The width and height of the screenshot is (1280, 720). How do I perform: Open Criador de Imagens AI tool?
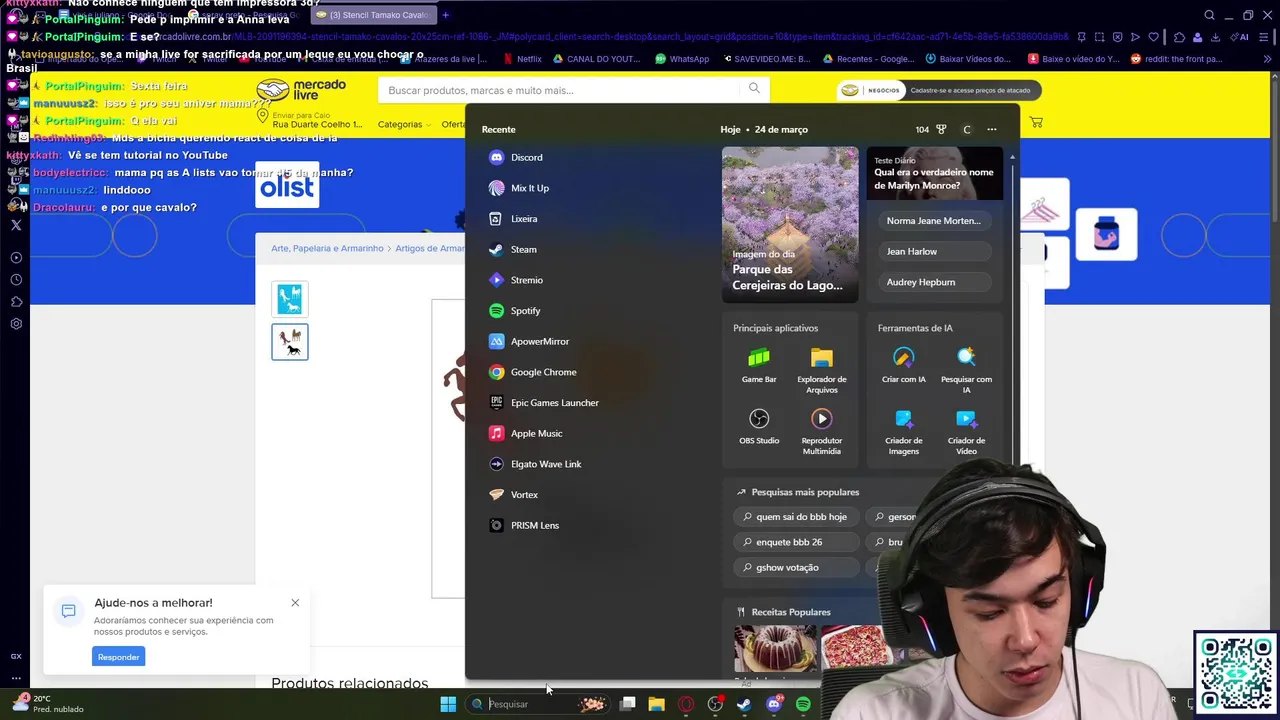[904, 431]
